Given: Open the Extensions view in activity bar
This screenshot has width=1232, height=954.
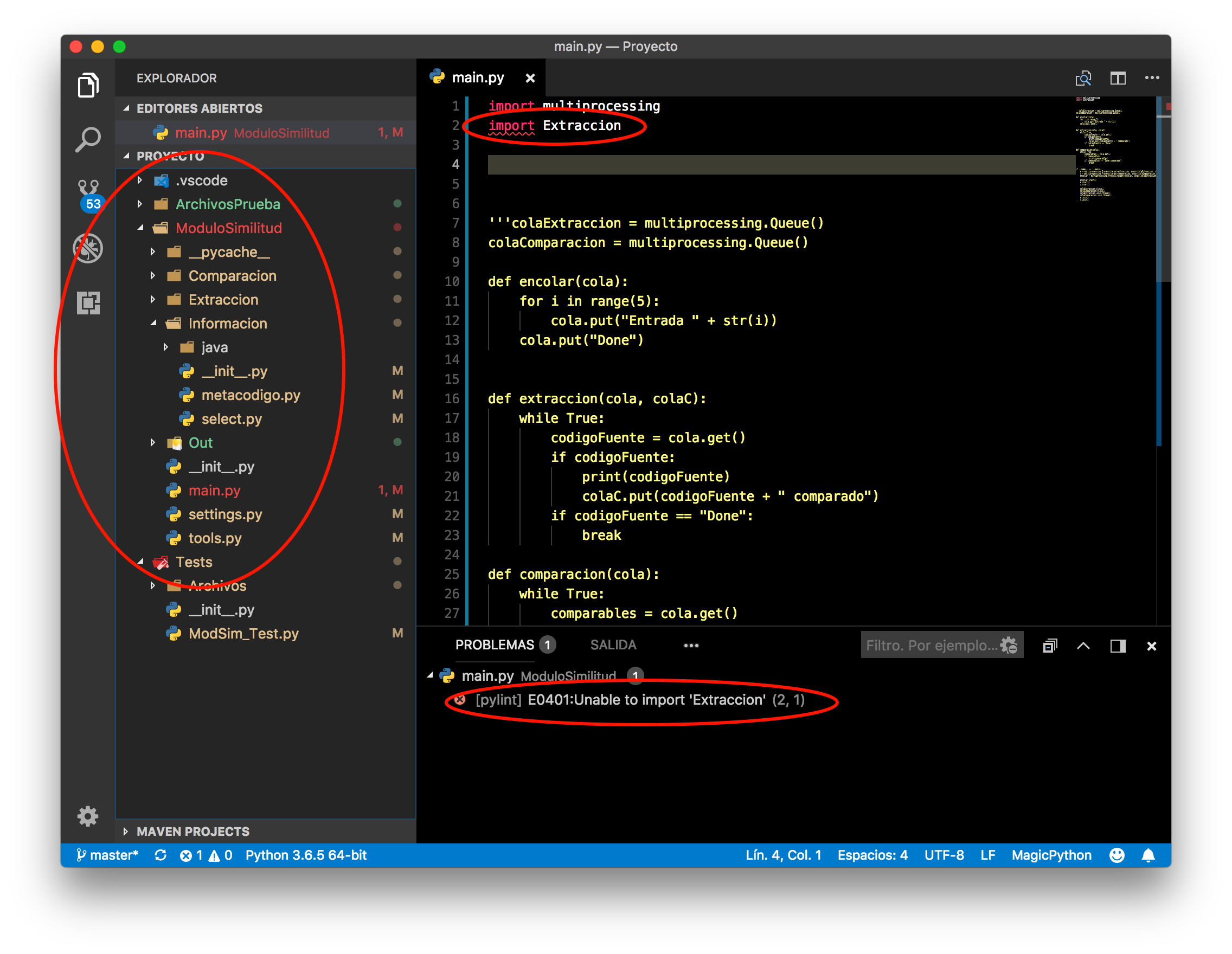Looking at the screenshot, I should [88, 303].
